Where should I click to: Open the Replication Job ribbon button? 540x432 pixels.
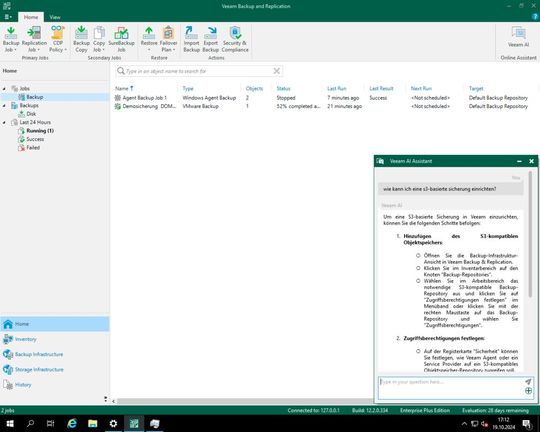(x=34, y=39)
